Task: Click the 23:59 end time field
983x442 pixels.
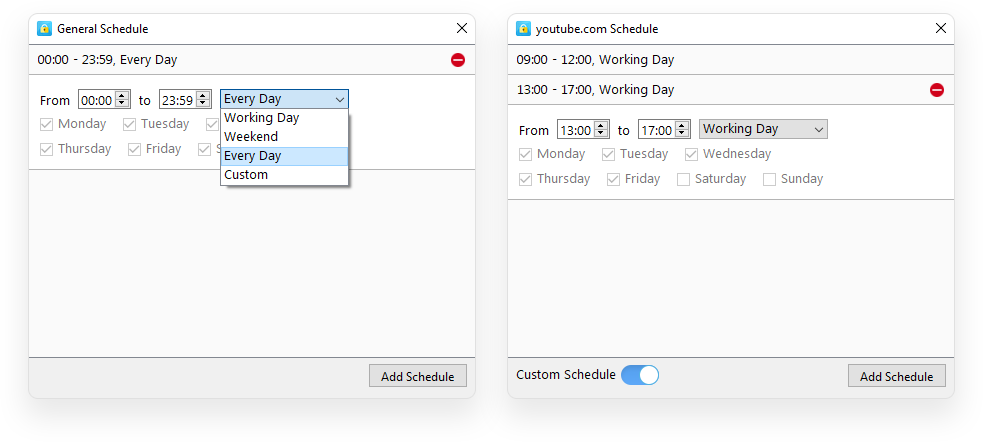Action: click(x=177, y=100)
